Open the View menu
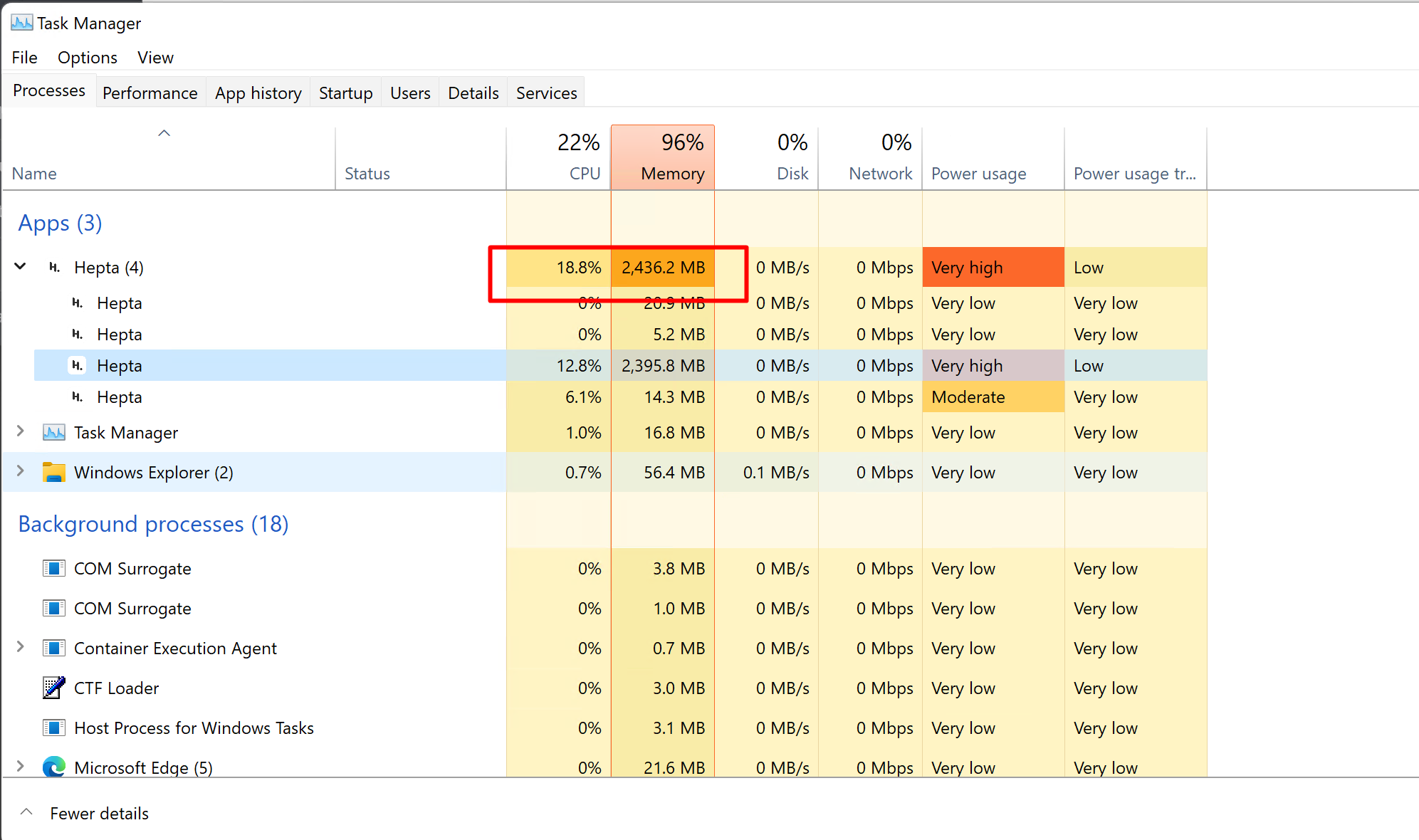The width and height of the screenshot is (1419, 840). tap(155, 58)
